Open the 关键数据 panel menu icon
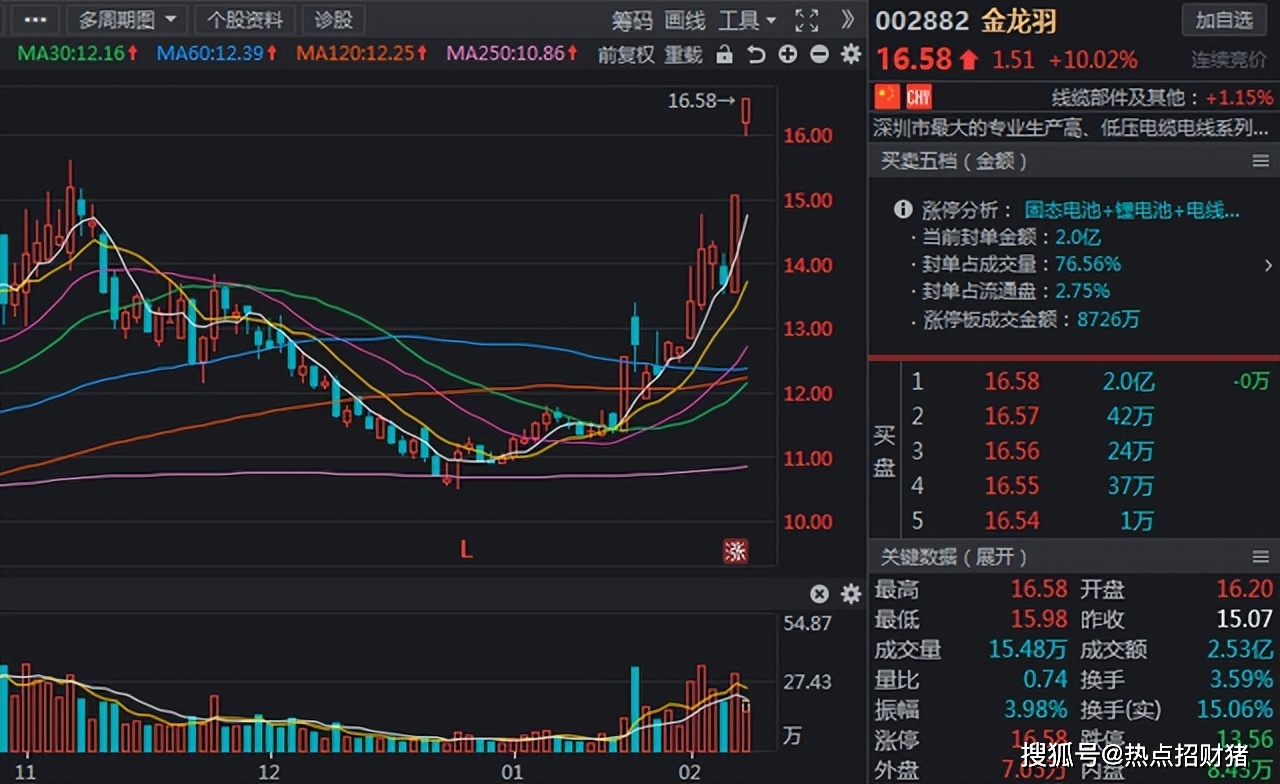This screenshot has height=784, width=1280. (1260, 556)
